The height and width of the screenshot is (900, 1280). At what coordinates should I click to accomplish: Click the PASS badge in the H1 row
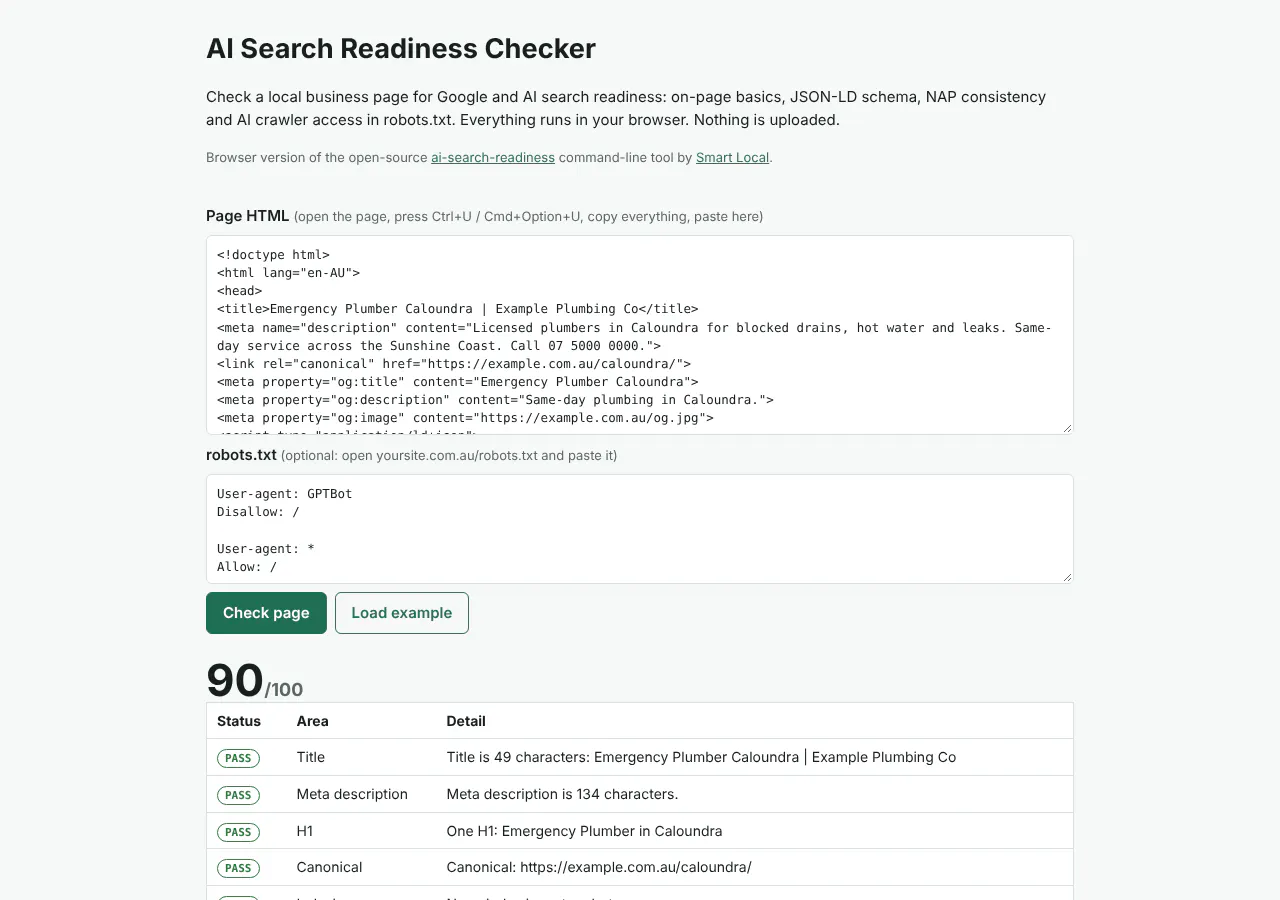click(x=238, y=832)
